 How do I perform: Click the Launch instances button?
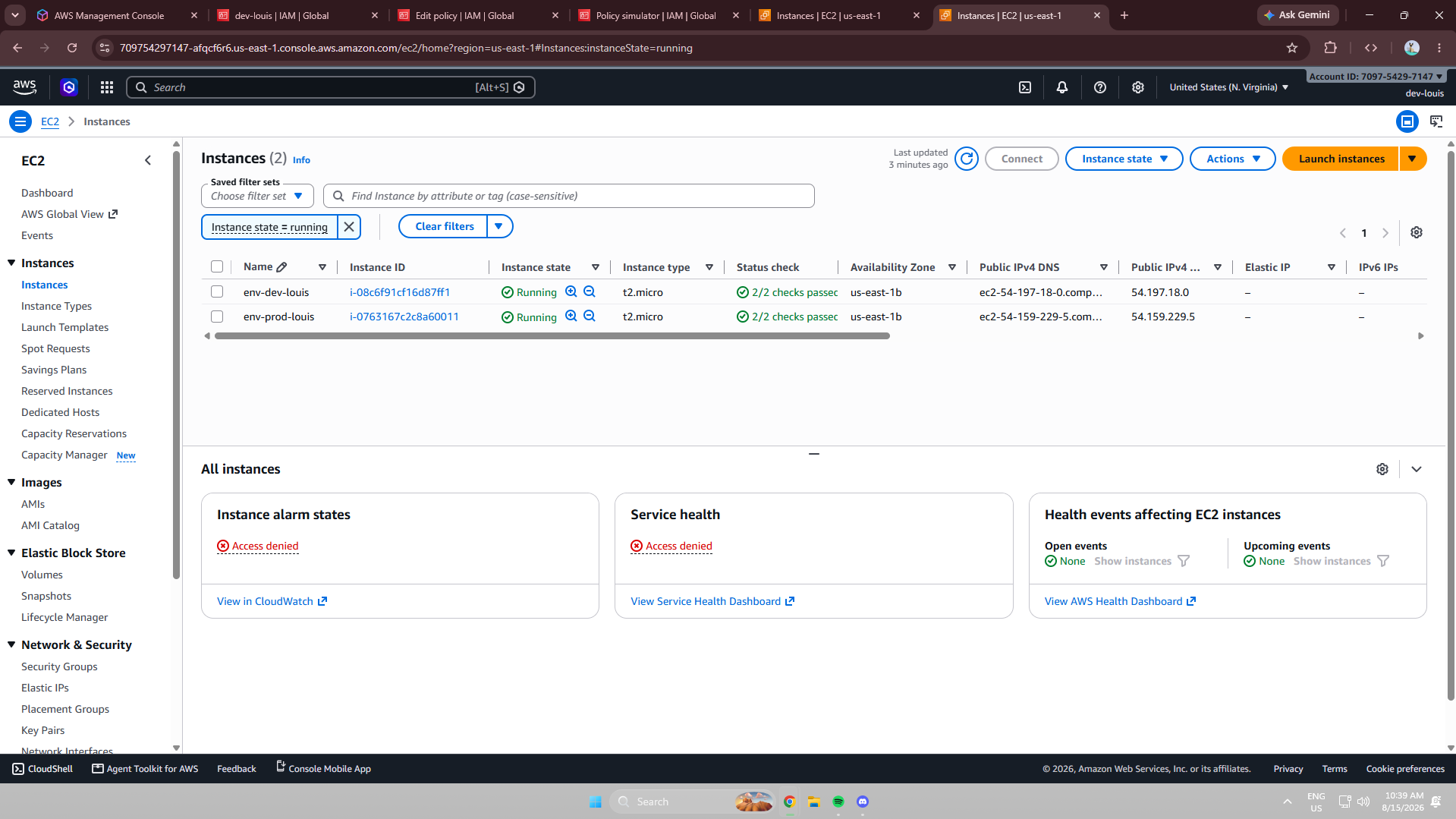coord(1341,159)
